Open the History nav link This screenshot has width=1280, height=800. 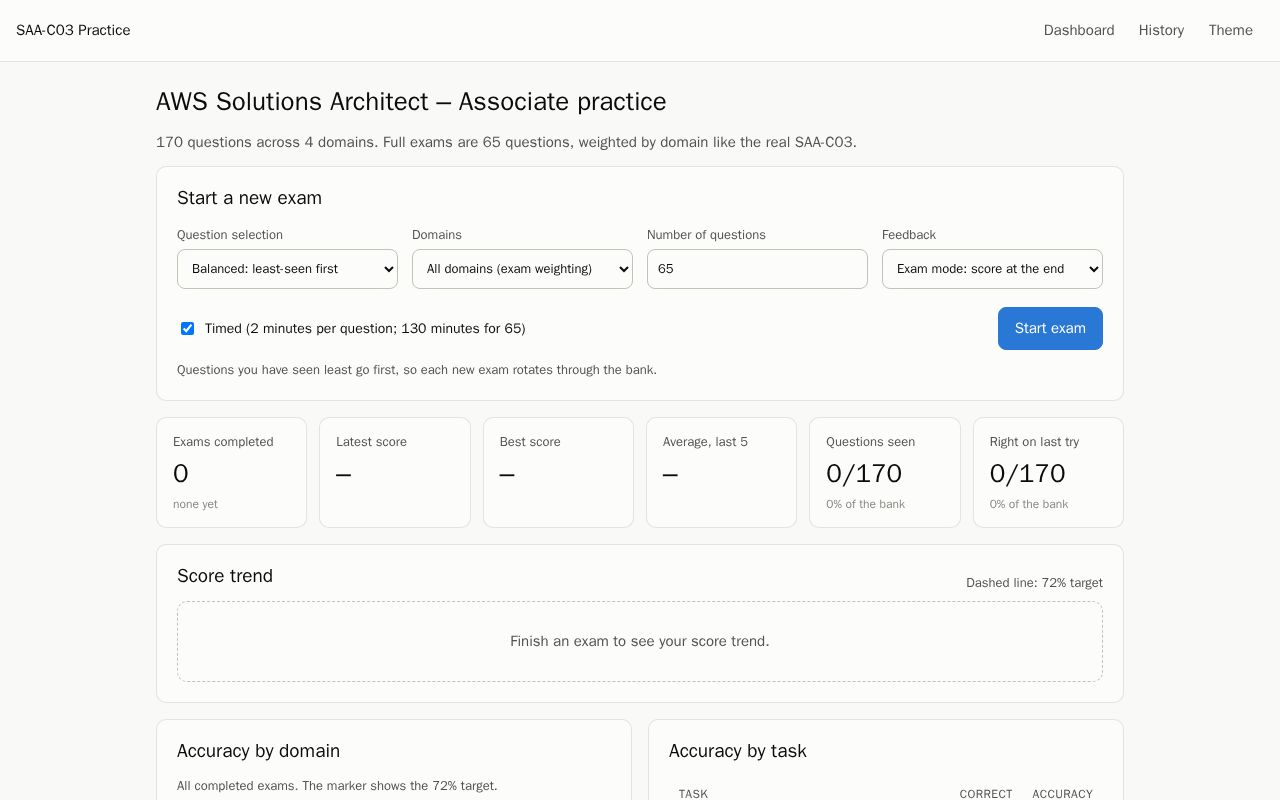pyautogui.click(x=1161, y=30)
